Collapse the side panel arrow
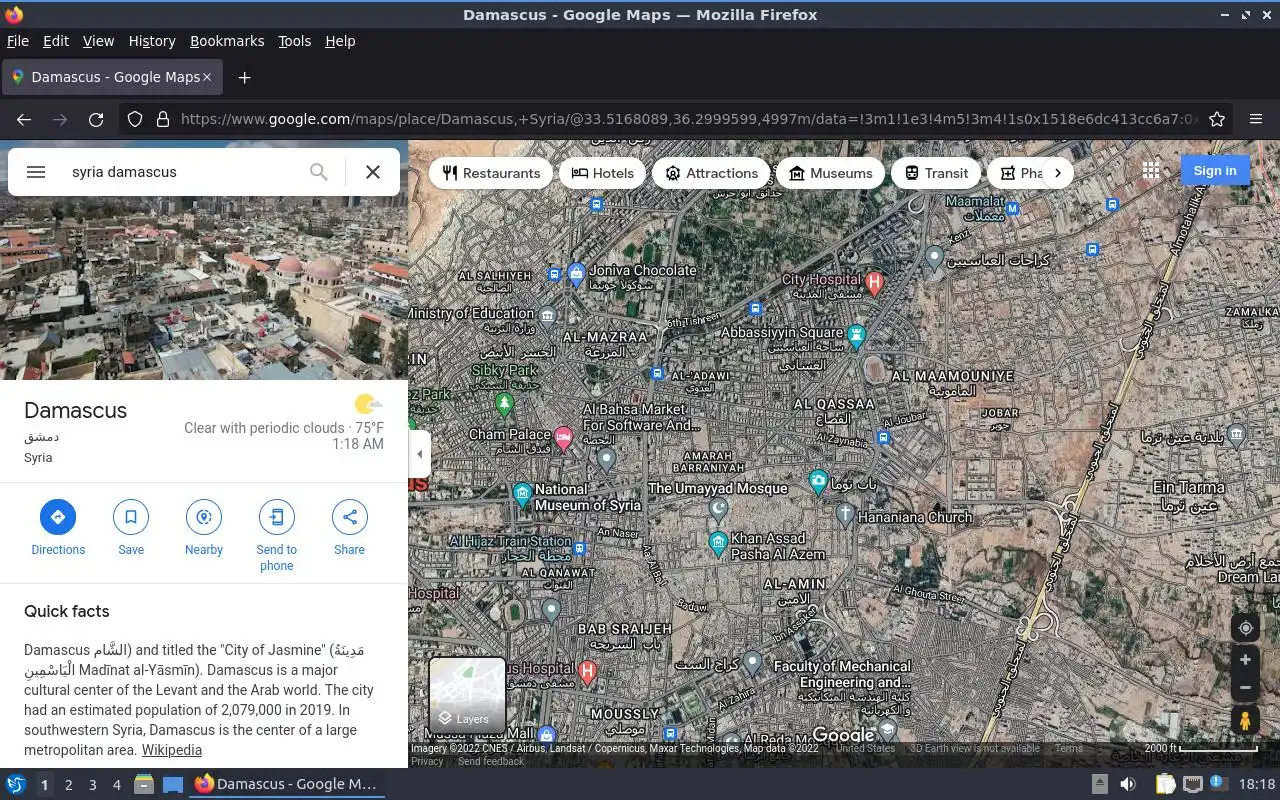This screenshot has height=800, width=1280. [x=420, y=454]
